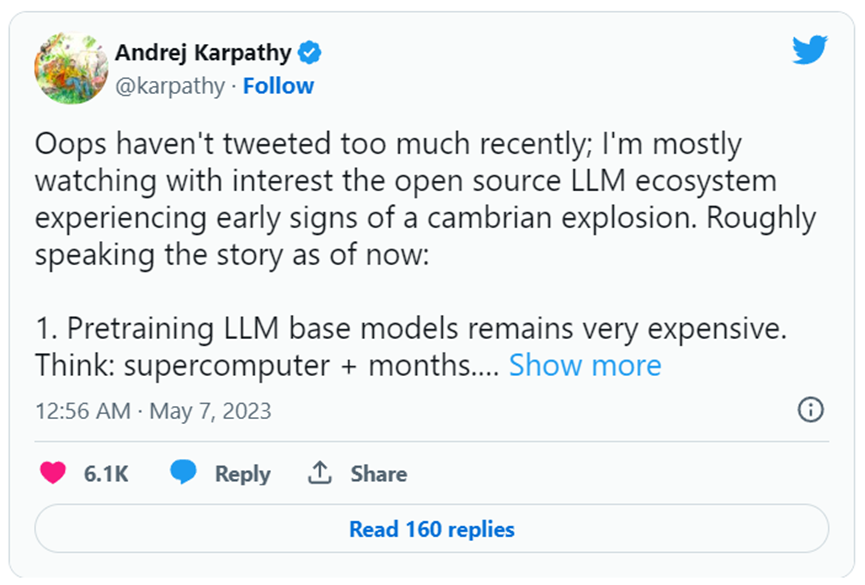The height and width of the screenshot is (585, 865).
Task: Click the 6.1K likes count
Action: [106, 474]
